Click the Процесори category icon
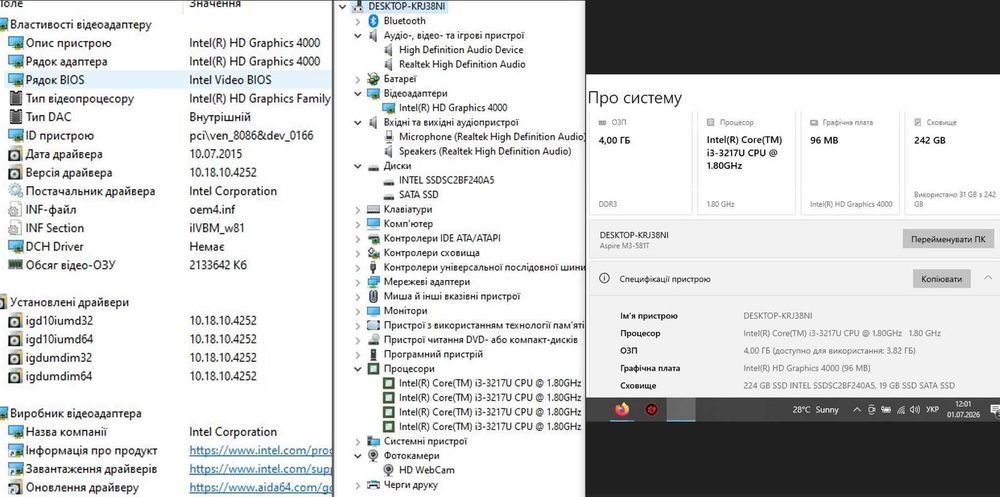This screenshot has width=1000, height=497. 374,369
